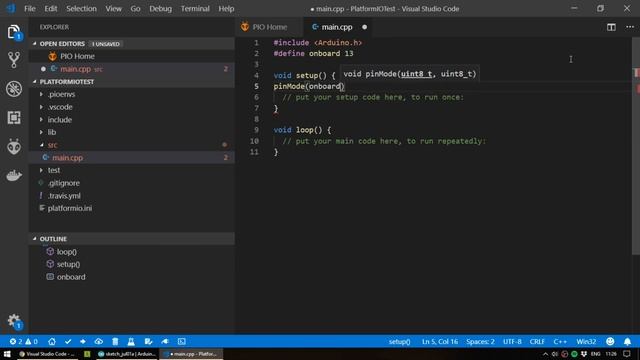Screen dimensions: 640x360
Task: Collapse the Open Editors section
Action: (x=131, y=44)
